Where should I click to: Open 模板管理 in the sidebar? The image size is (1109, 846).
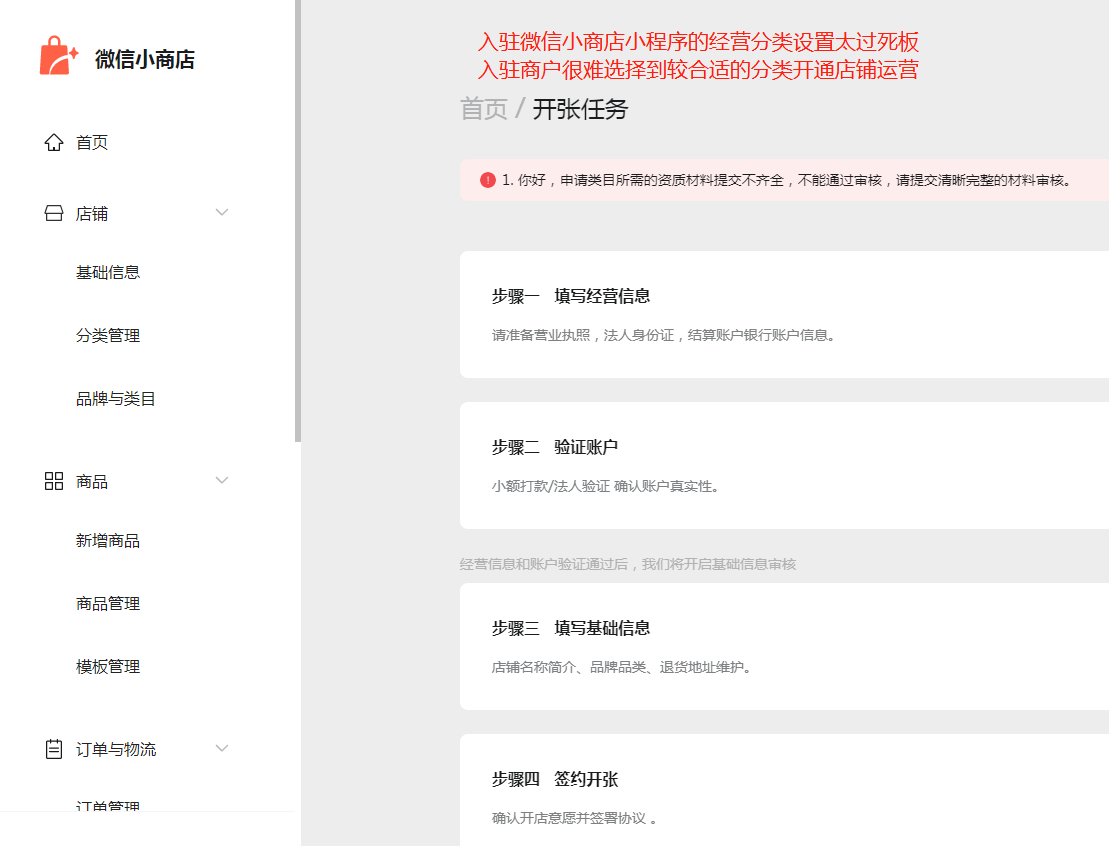(x=108, y=667)
